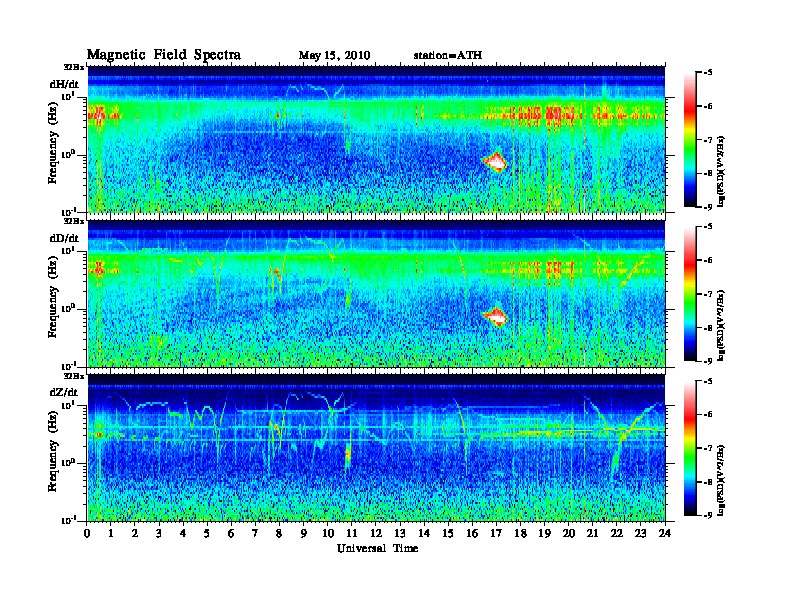Click the "Magnetic Field Spectra" title
The width and height of the screenshot is (792, 612).
163,55
